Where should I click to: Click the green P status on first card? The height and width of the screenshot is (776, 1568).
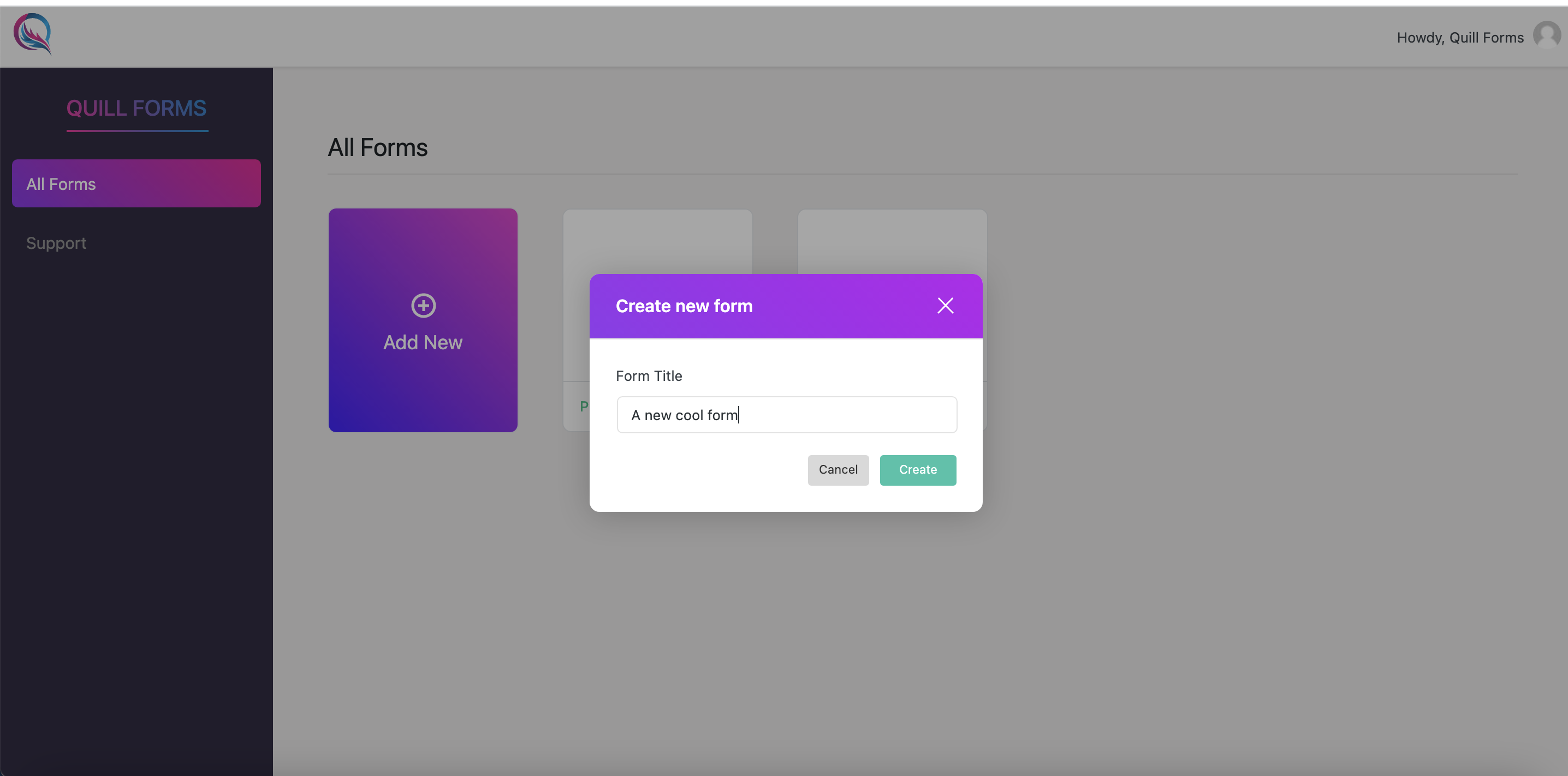[x=584, y=406]
